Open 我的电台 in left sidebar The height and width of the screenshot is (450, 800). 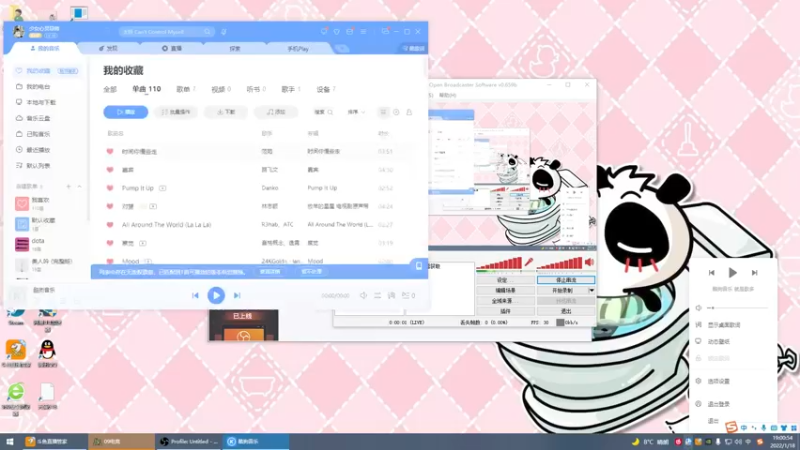[38, 87]
